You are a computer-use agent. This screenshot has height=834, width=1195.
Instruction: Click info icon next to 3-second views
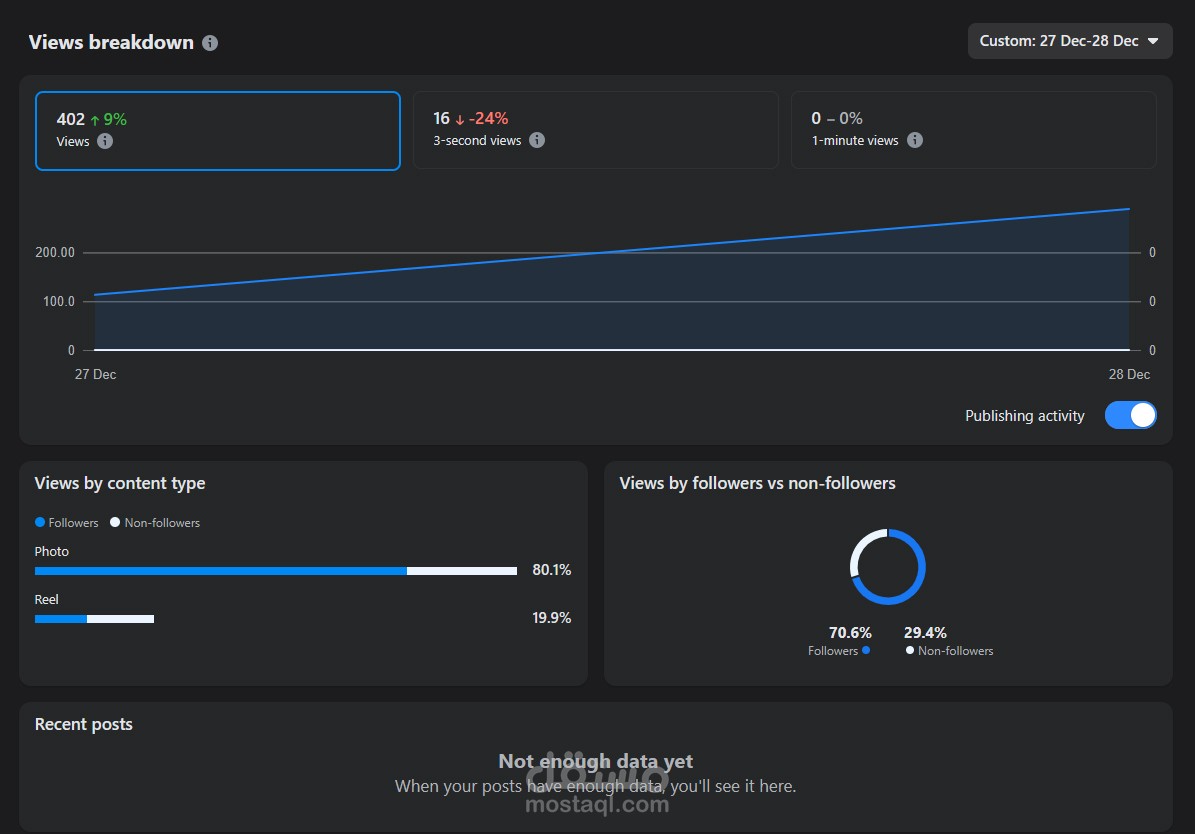(537, 140)
